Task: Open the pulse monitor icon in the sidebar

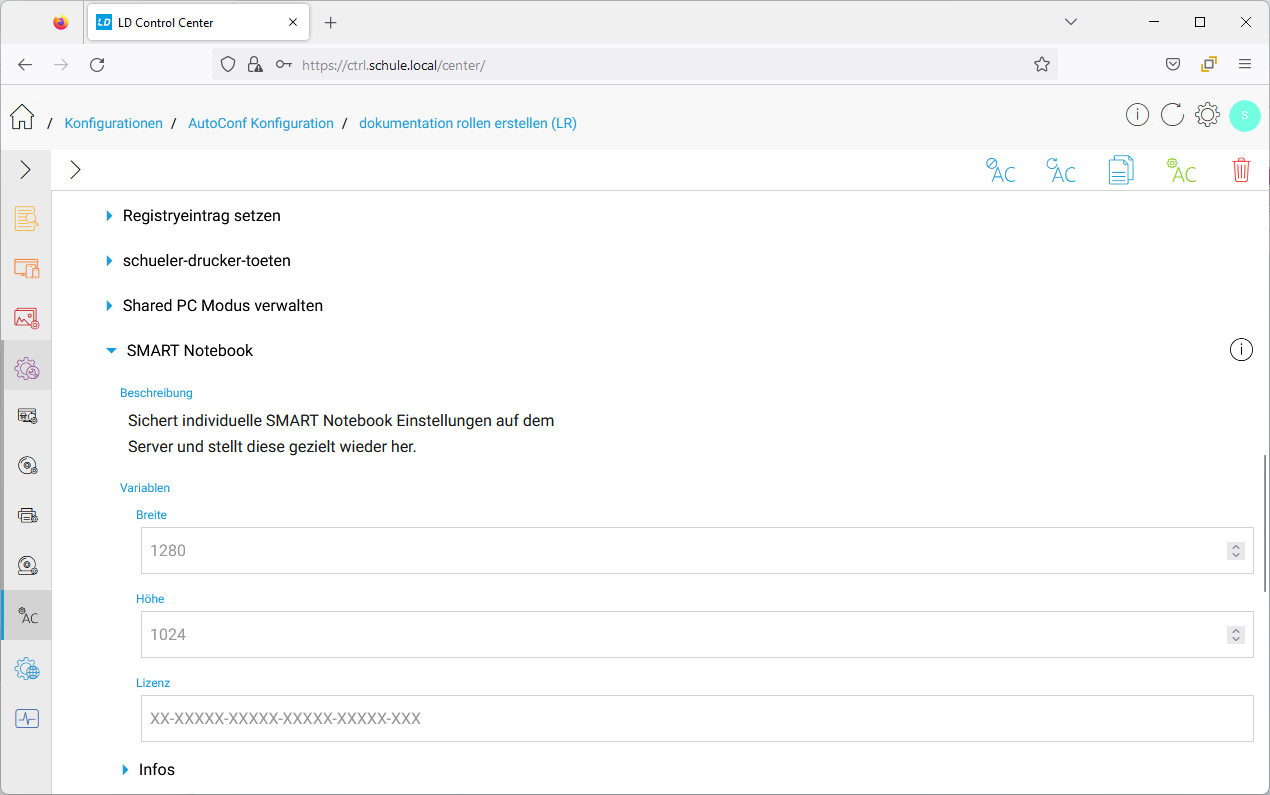Action: pyautogui.click(x=26, y=718)
